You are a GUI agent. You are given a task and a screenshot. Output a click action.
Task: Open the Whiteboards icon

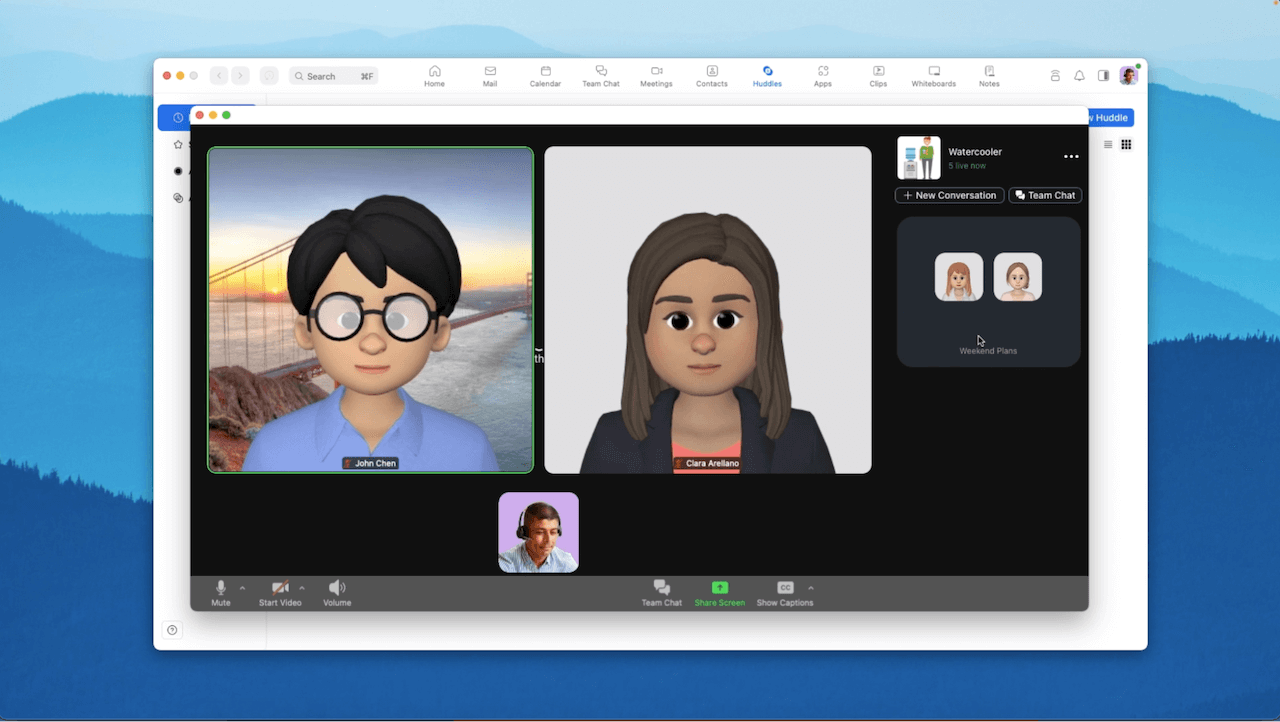pos(933,72)
